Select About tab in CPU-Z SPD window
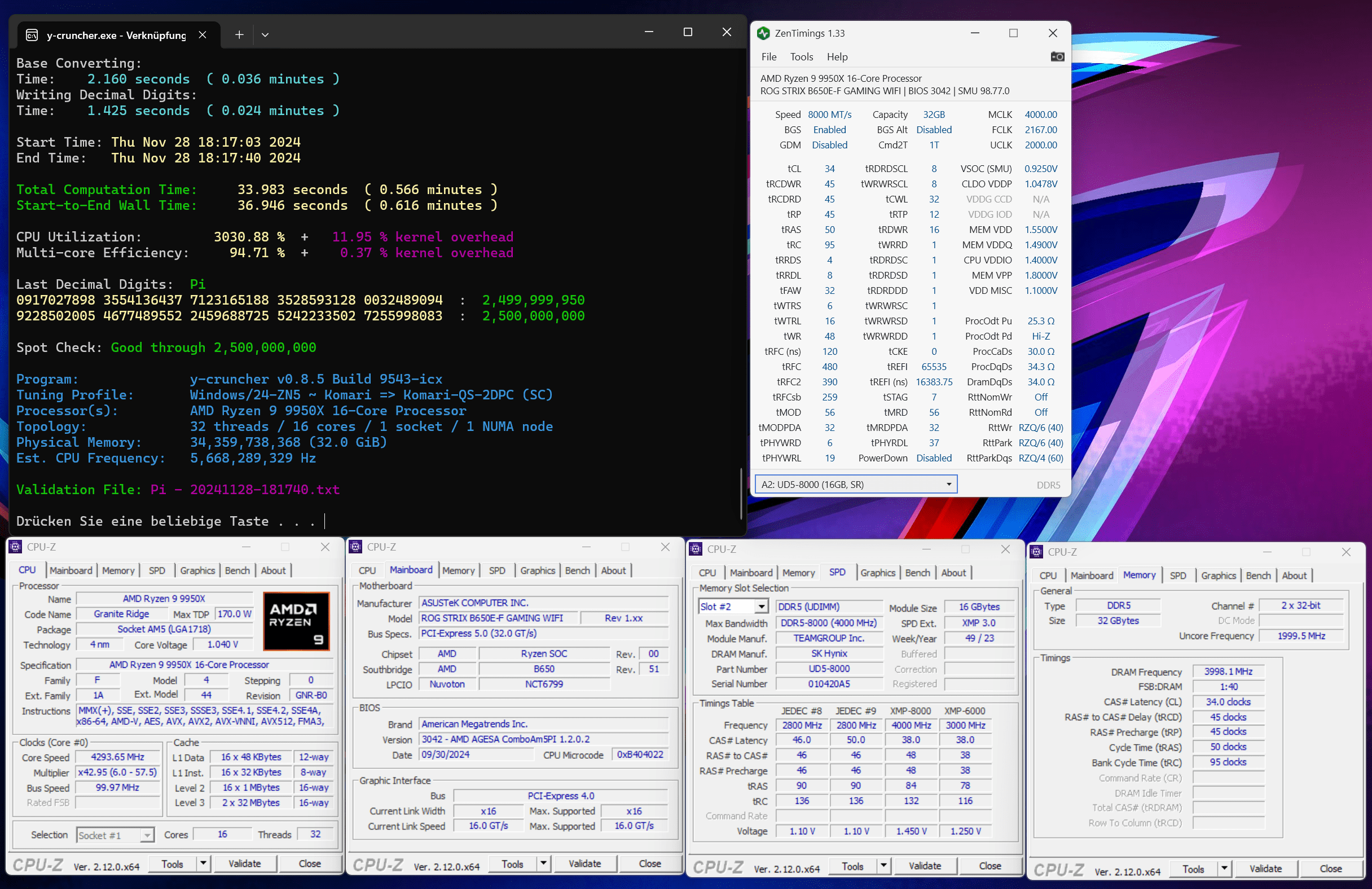 [x=953, y=573]
